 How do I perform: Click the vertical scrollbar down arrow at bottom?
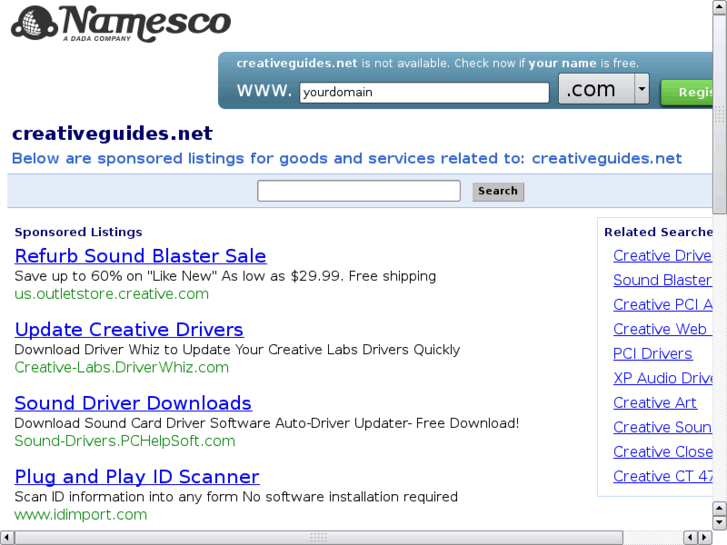[x=720, y=523]
